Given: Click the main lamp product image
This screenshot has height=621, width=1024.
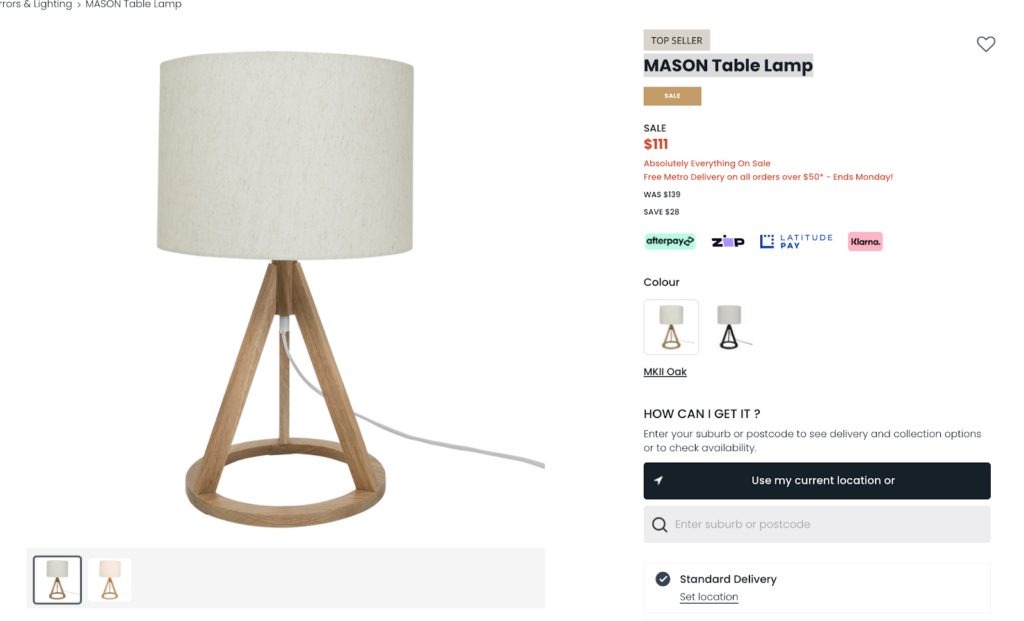Looking at the screenshot, I should click(x=286, y=287).
